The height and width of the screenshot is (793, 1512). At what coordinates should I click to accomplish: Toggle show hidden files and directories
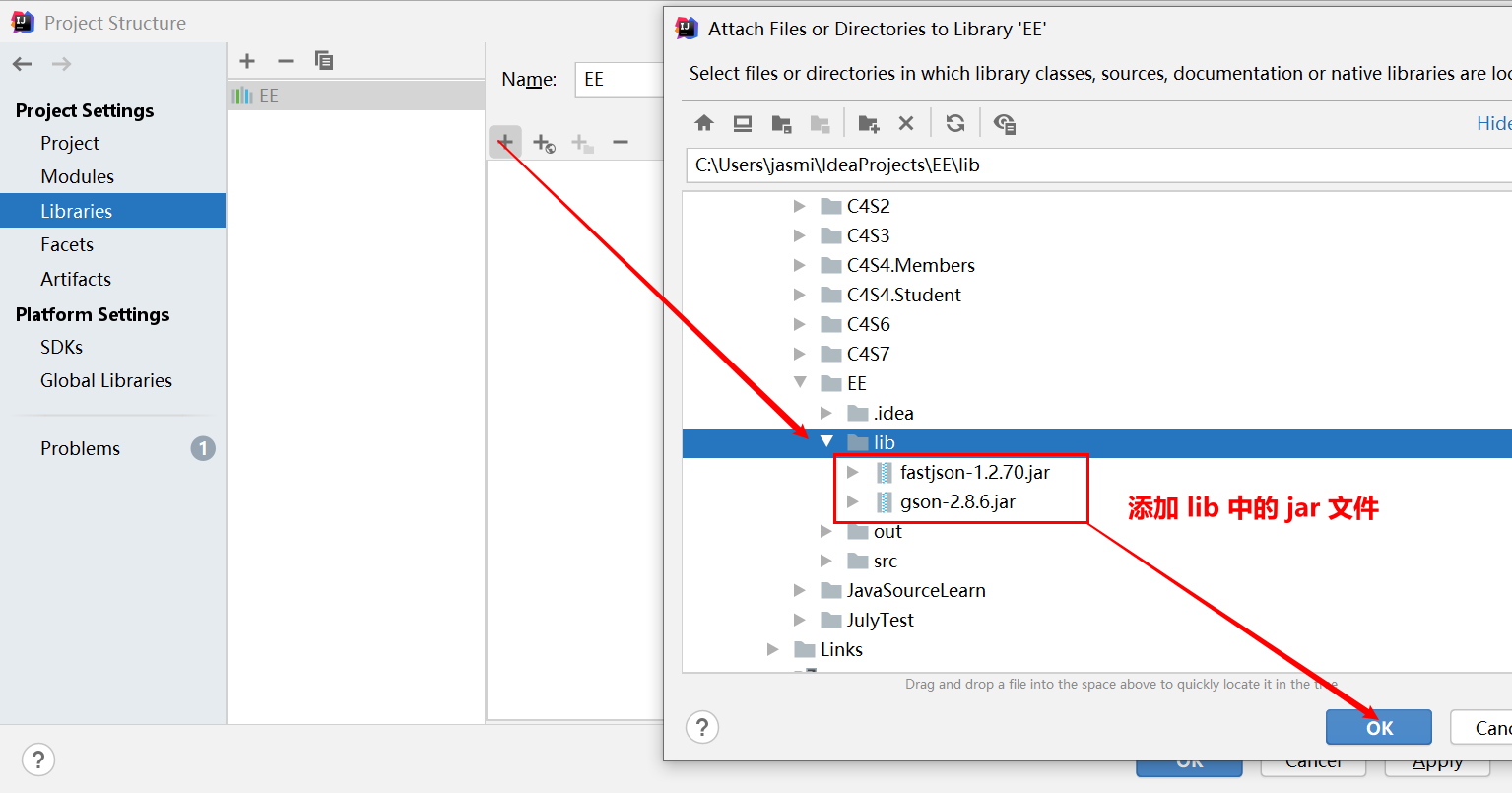pos(1005,123)
